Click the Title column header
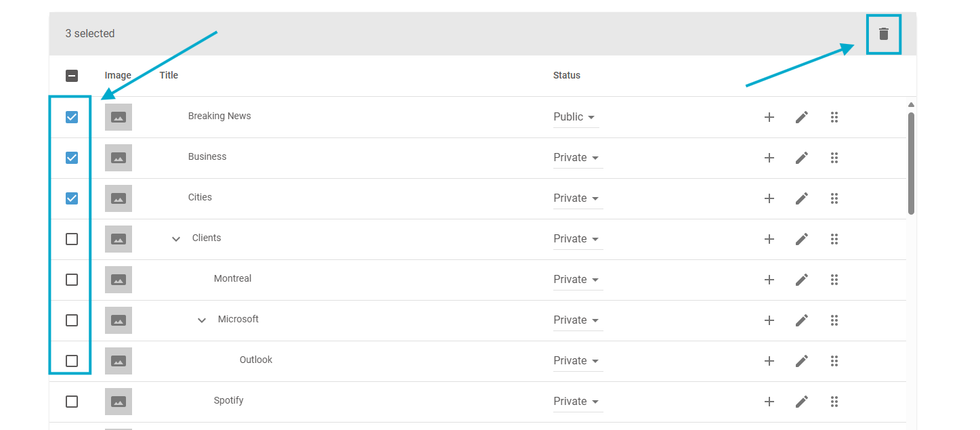The width and height of the screenshot is (980, 430). 169,75
